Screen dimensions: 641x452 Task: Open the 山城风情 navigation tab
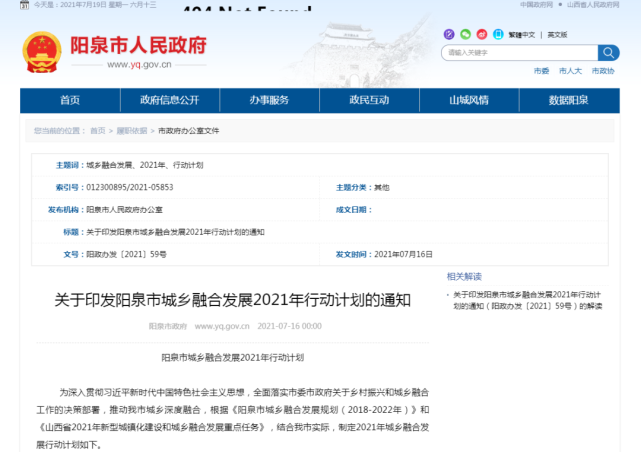pos(469,100)
